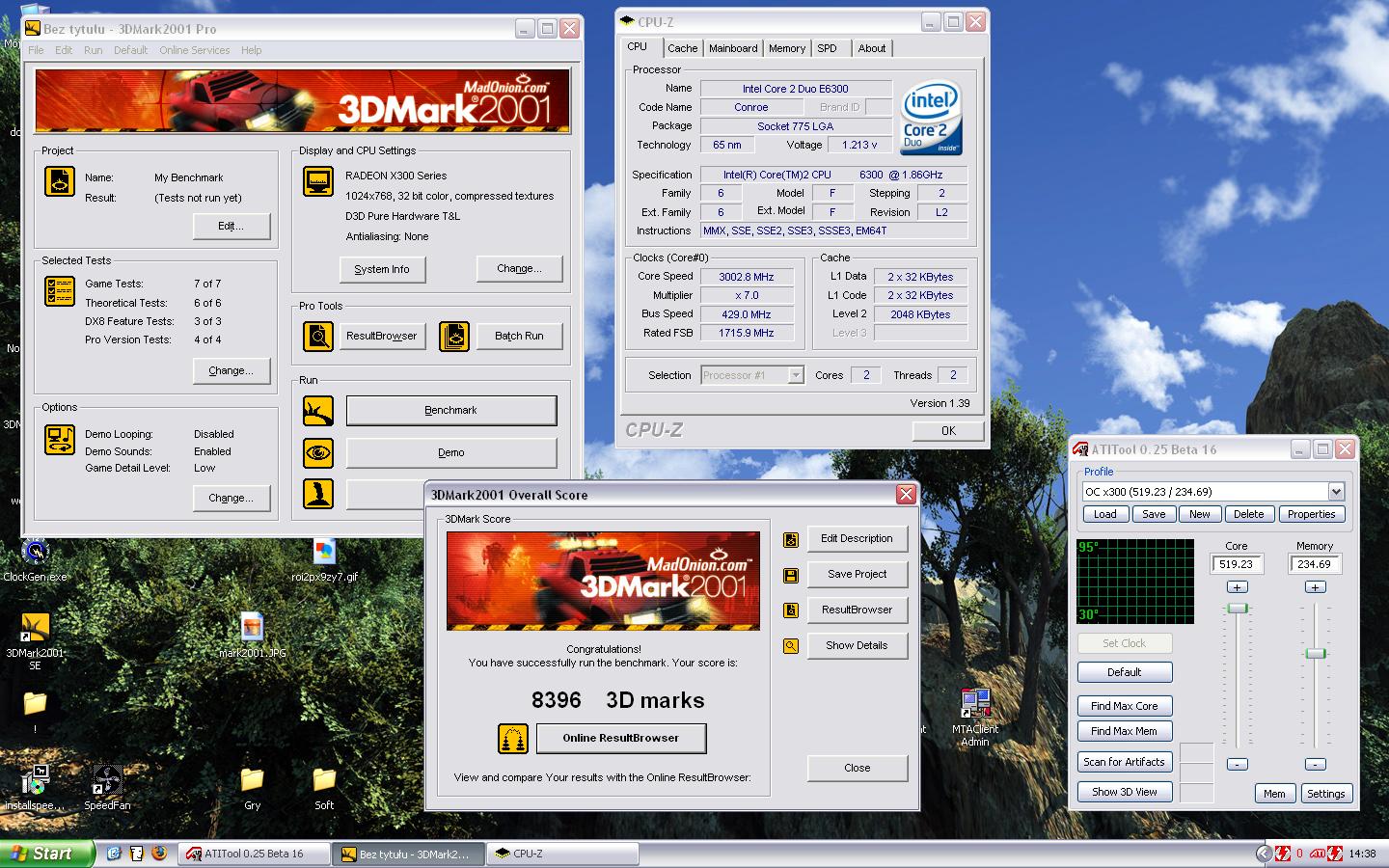Click the Memory clock slider handle

click(1315, 654)
